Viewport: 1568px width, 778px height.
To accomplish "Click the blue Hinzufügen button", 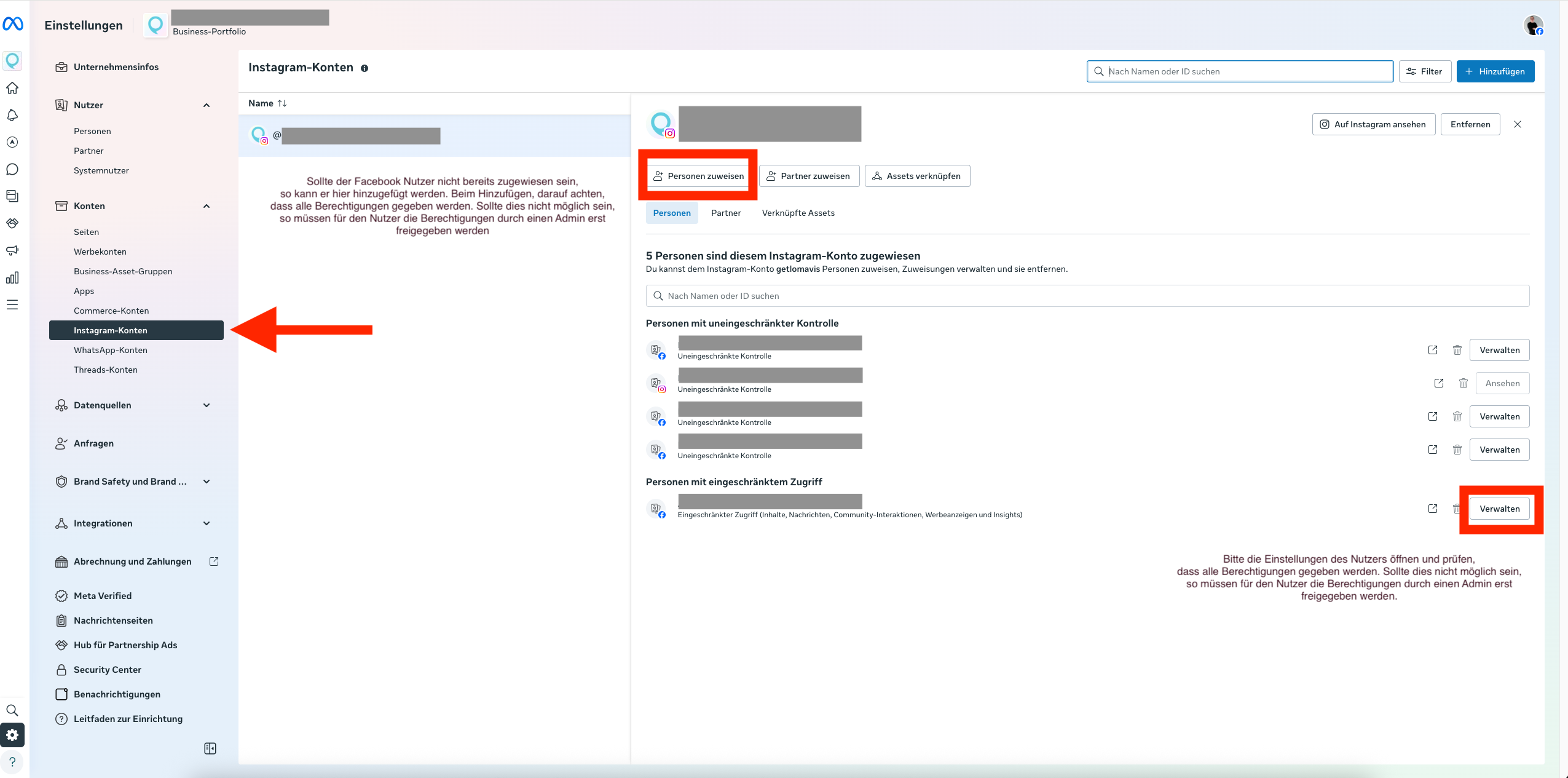I will tap(1495, 71).
